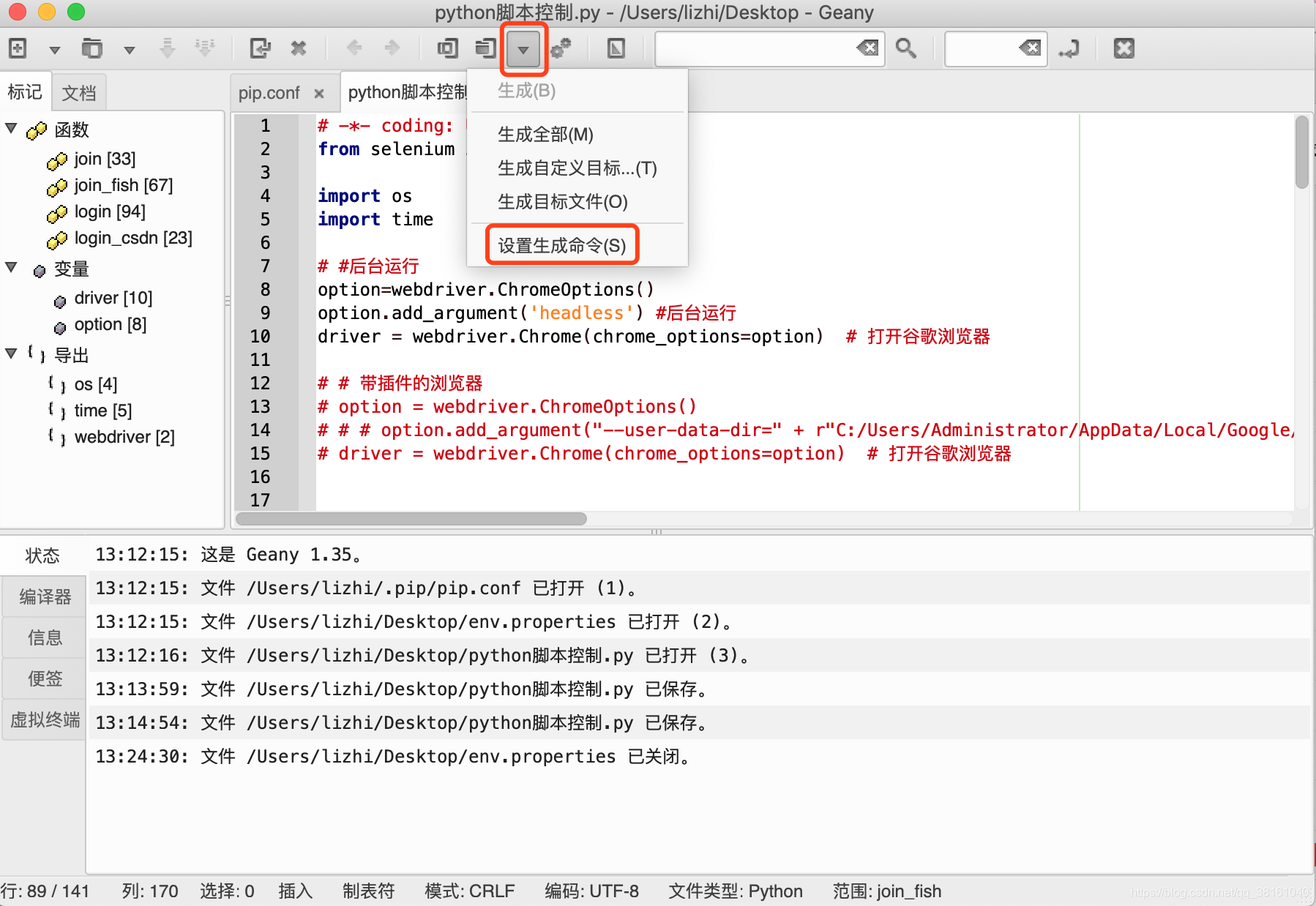The image size is (1316, 906).
Task: Collapse the 函数 tree group
Action: point(11,129)
